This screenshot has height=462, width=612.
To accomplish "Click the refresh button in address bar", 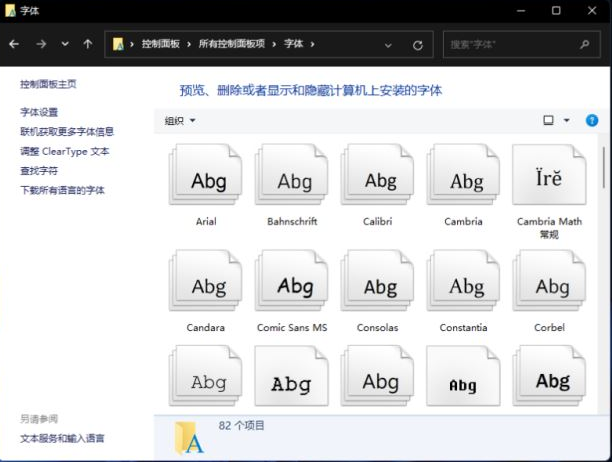I will (417, 45).
